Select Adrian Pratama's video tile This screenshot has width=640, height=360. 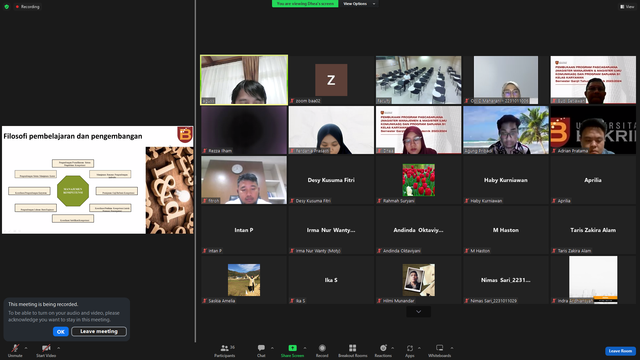pos(593,130)
